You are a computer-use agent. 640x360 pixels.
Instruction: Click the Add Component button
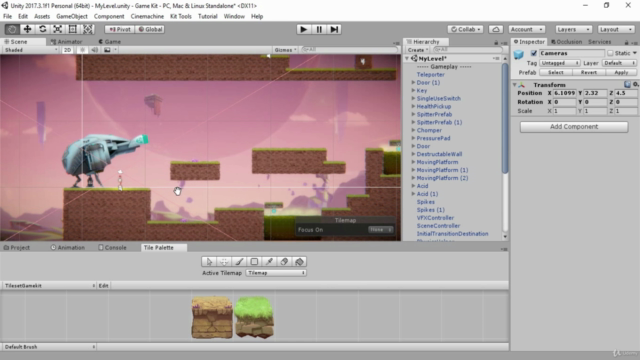point(574,127)
